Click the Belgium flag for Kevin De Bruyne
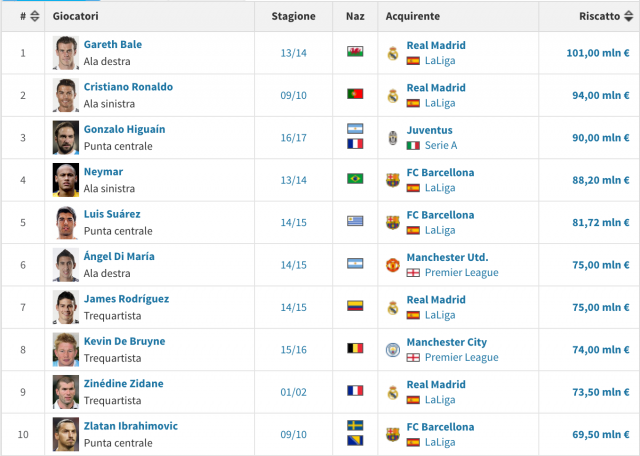Screen dimensions: 640x456 tap(355, 348)
